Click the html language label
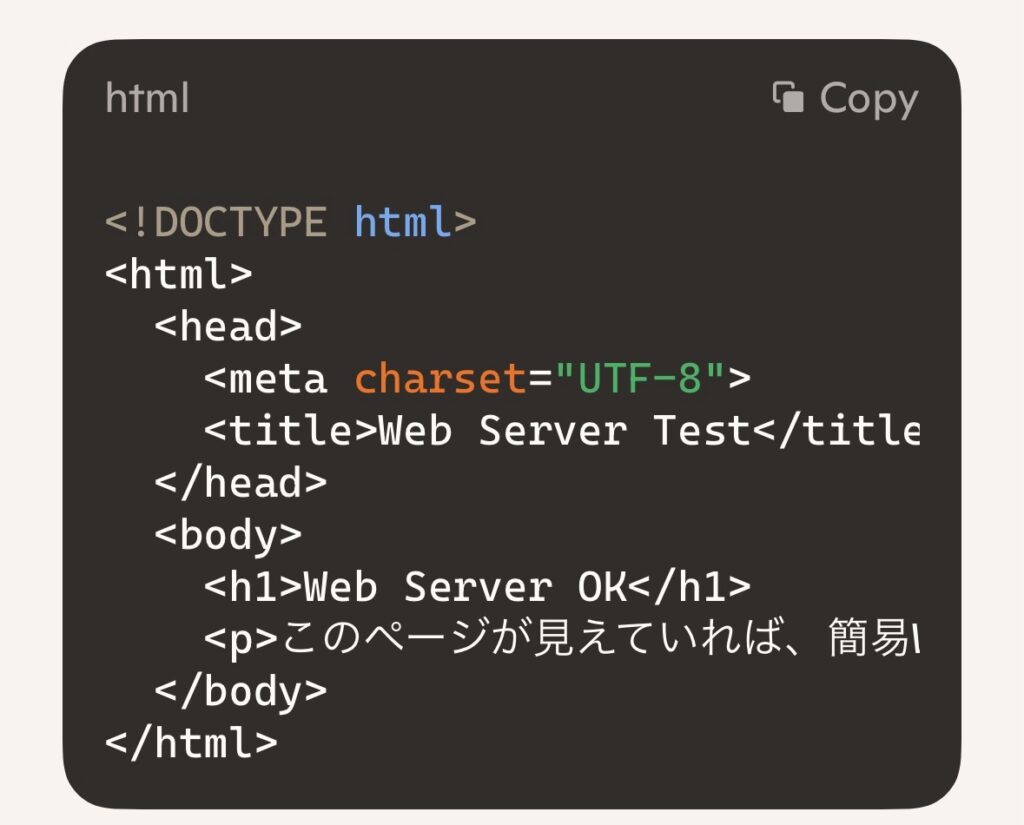This screenshot has height=825, width=1024. (147, 99)
